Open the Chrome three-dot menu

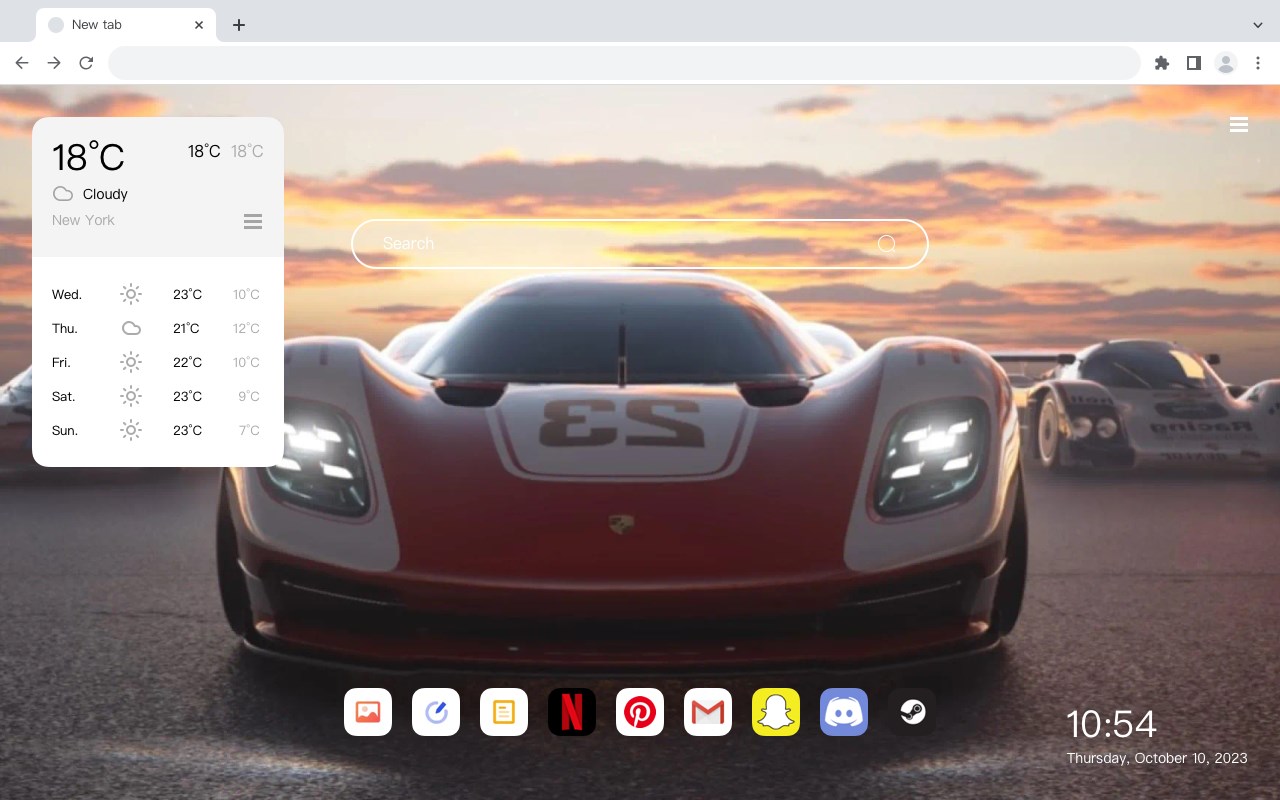[1257, 63]
